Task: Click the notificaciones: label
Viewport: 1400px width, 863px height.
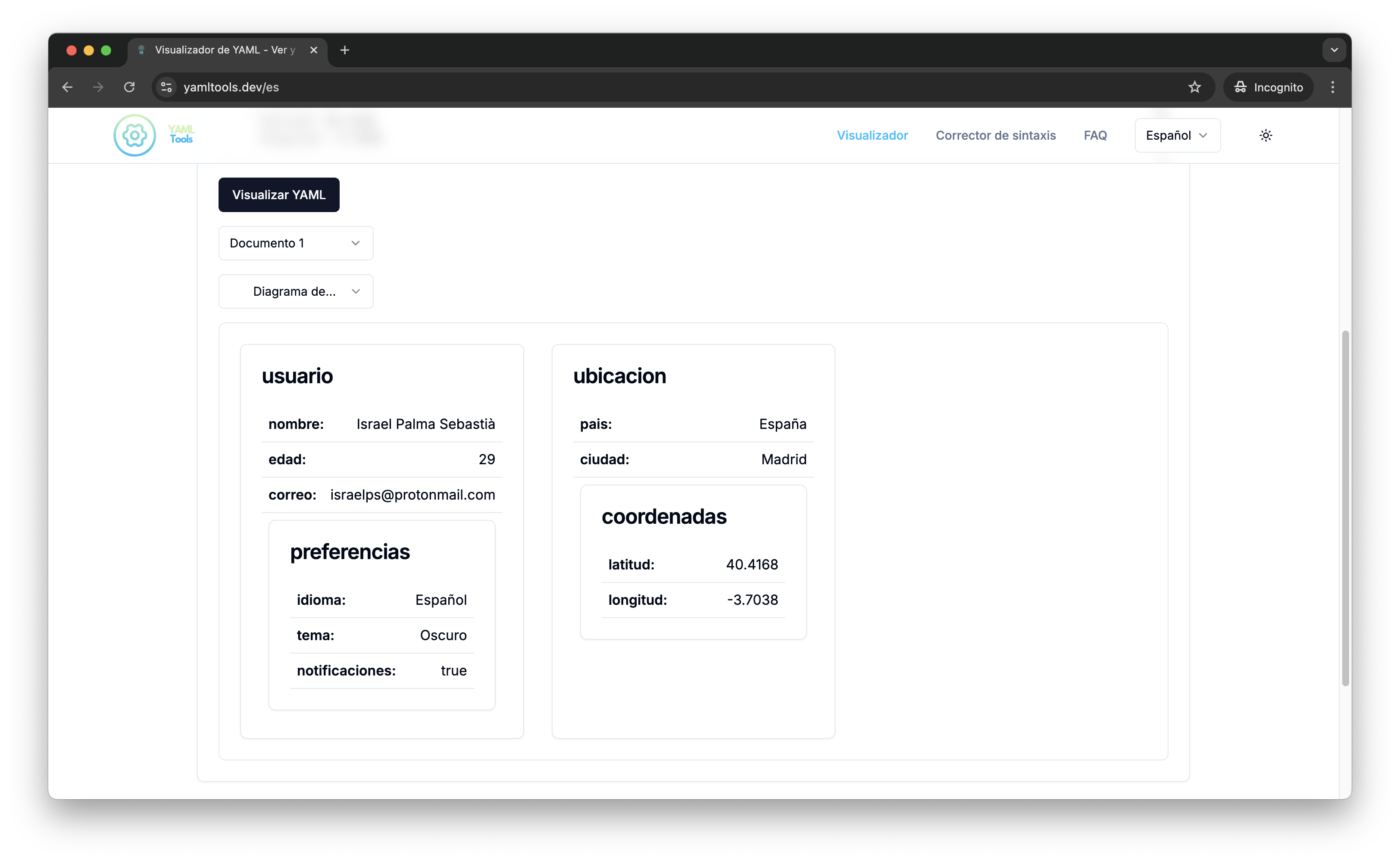Action: point(347,671)
